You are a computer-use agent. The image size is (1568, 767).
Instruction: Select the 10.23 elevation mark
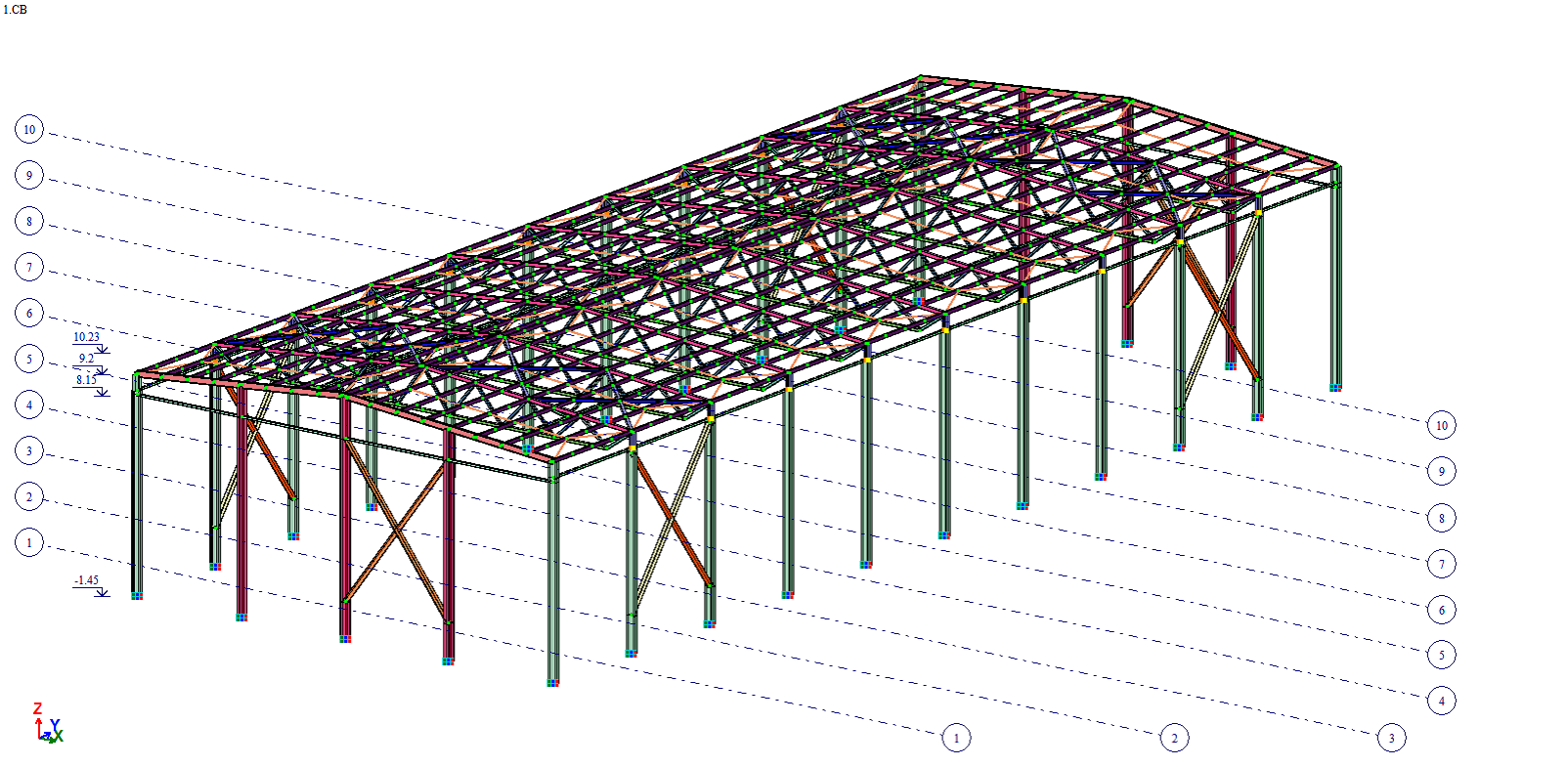(x=89, y=341)
